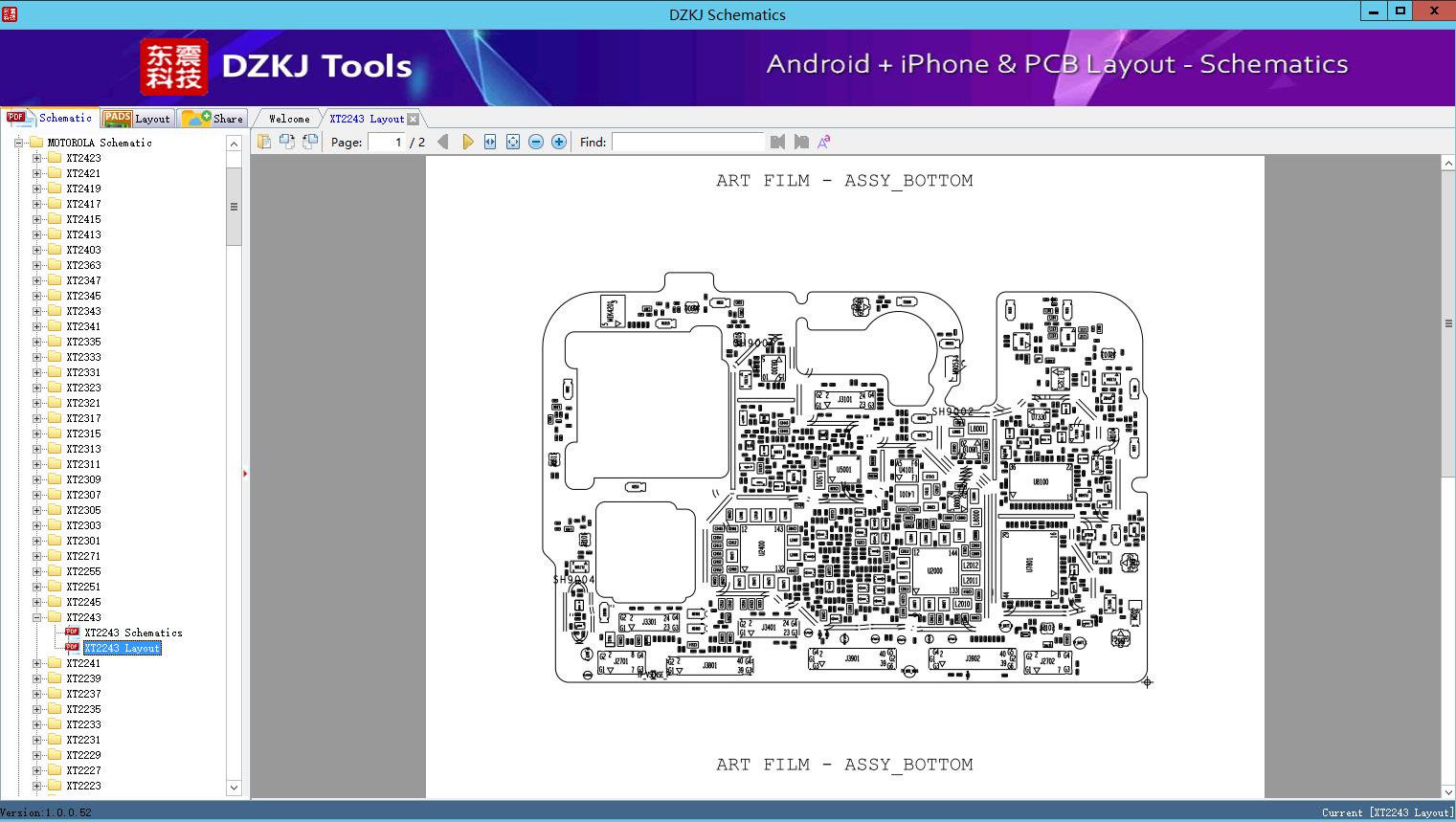This screenshot has height=822, width=1456.
Task: Maximize the DZKJ Schematics window
Action: pyautogui.click(x=1400, y=11)
